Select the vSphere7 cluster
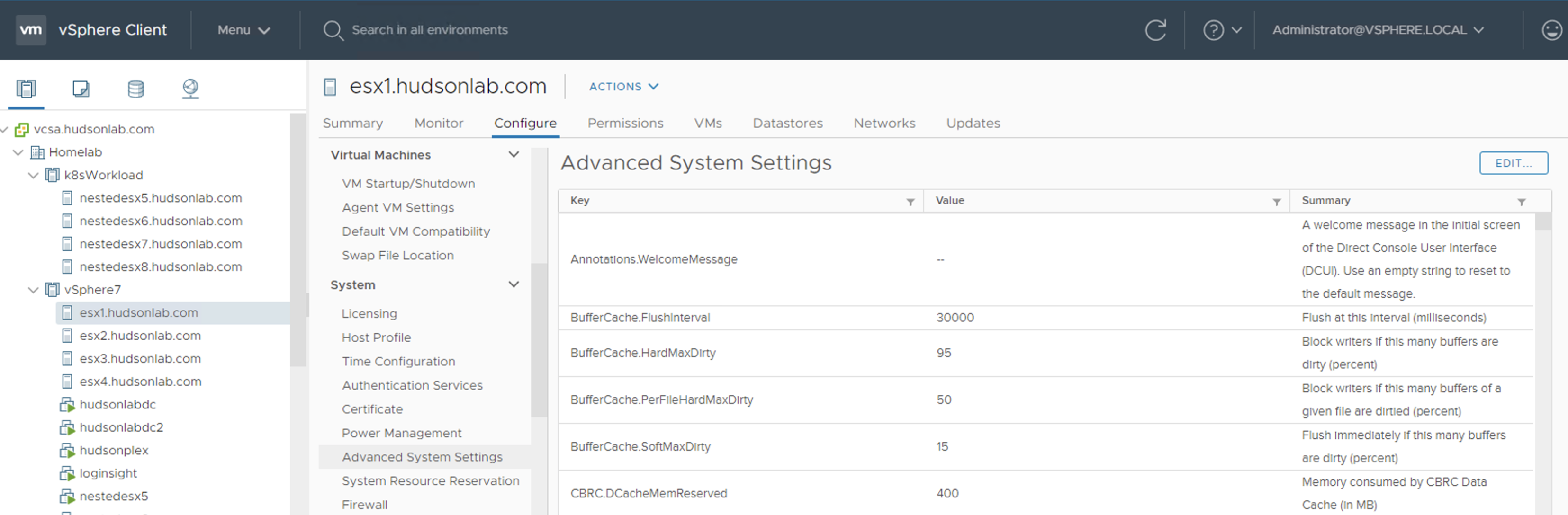The height and width of the screenshot is (515, 1568). [92, 290]
